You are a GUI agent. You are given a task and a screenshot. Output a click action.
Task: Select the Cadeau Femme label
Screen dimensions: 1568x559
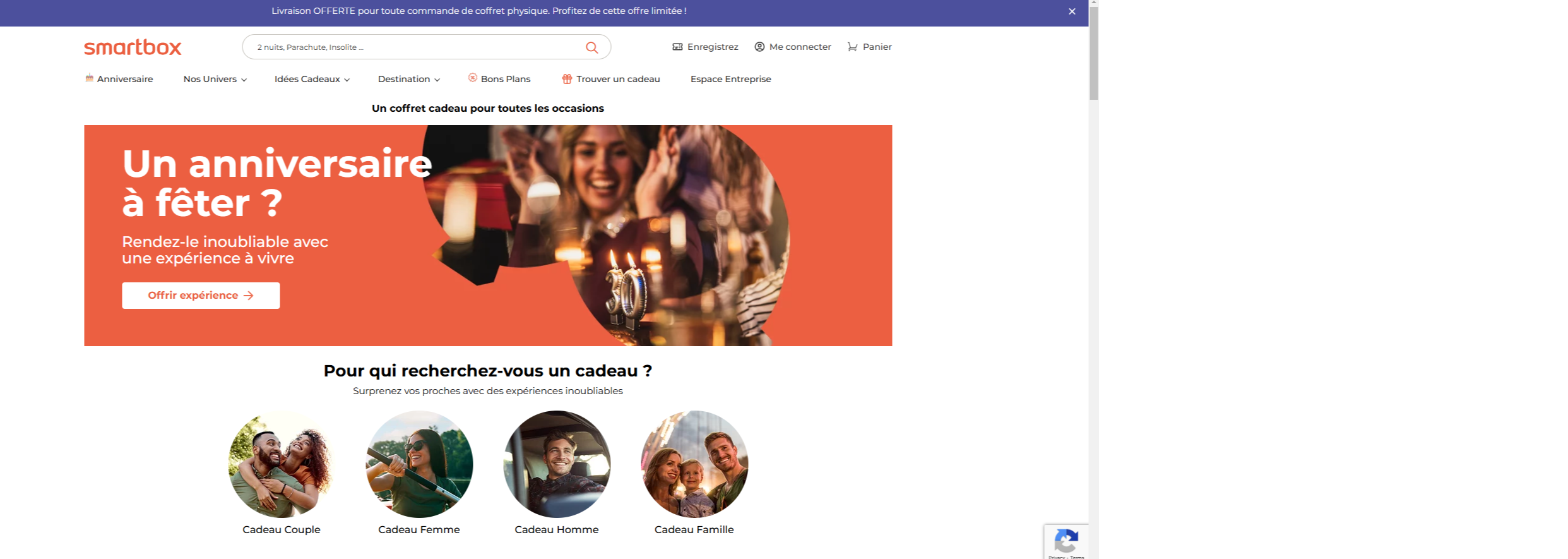[x=419, y=529]
